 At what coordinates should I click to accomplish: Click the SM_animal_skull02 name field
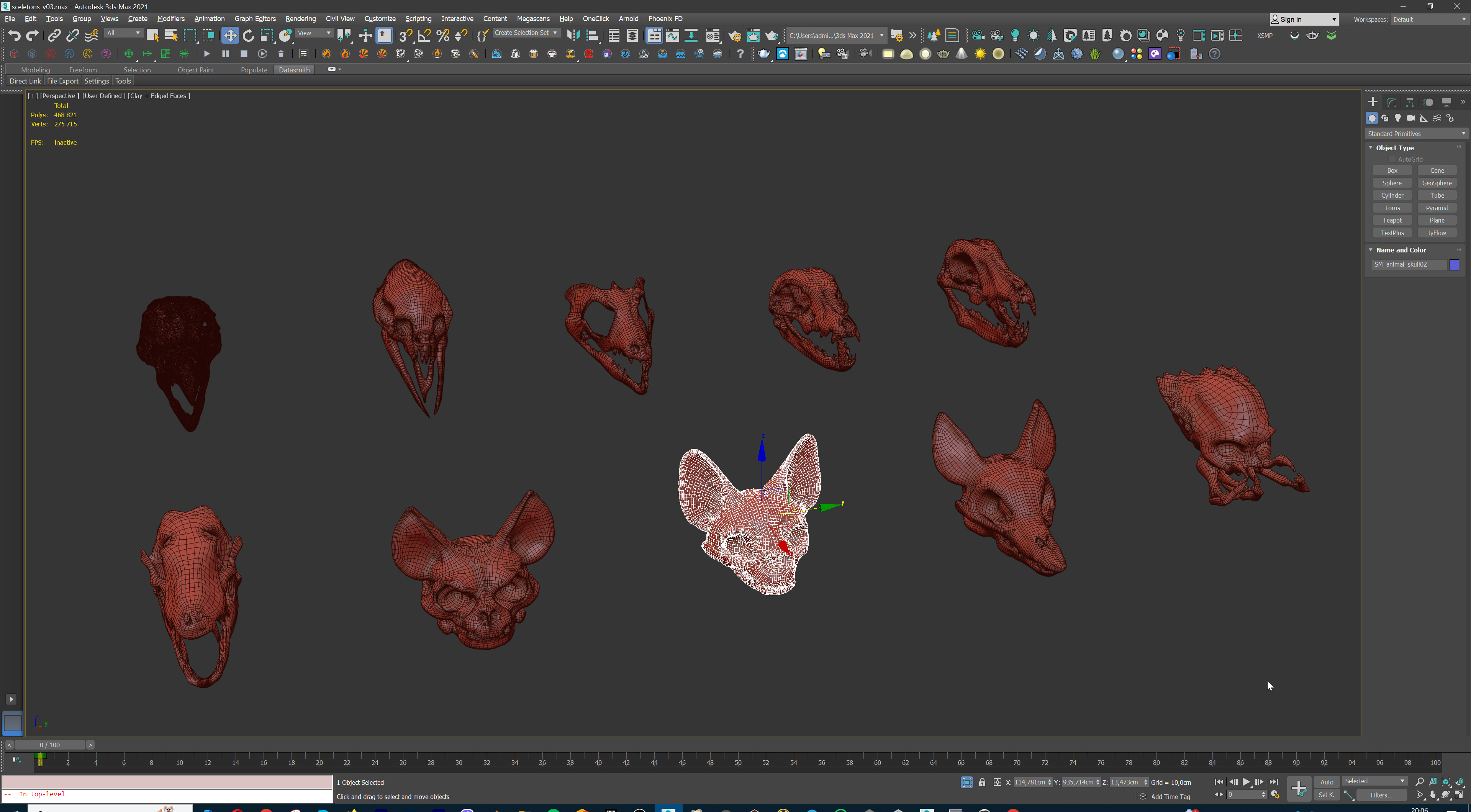1409,264
